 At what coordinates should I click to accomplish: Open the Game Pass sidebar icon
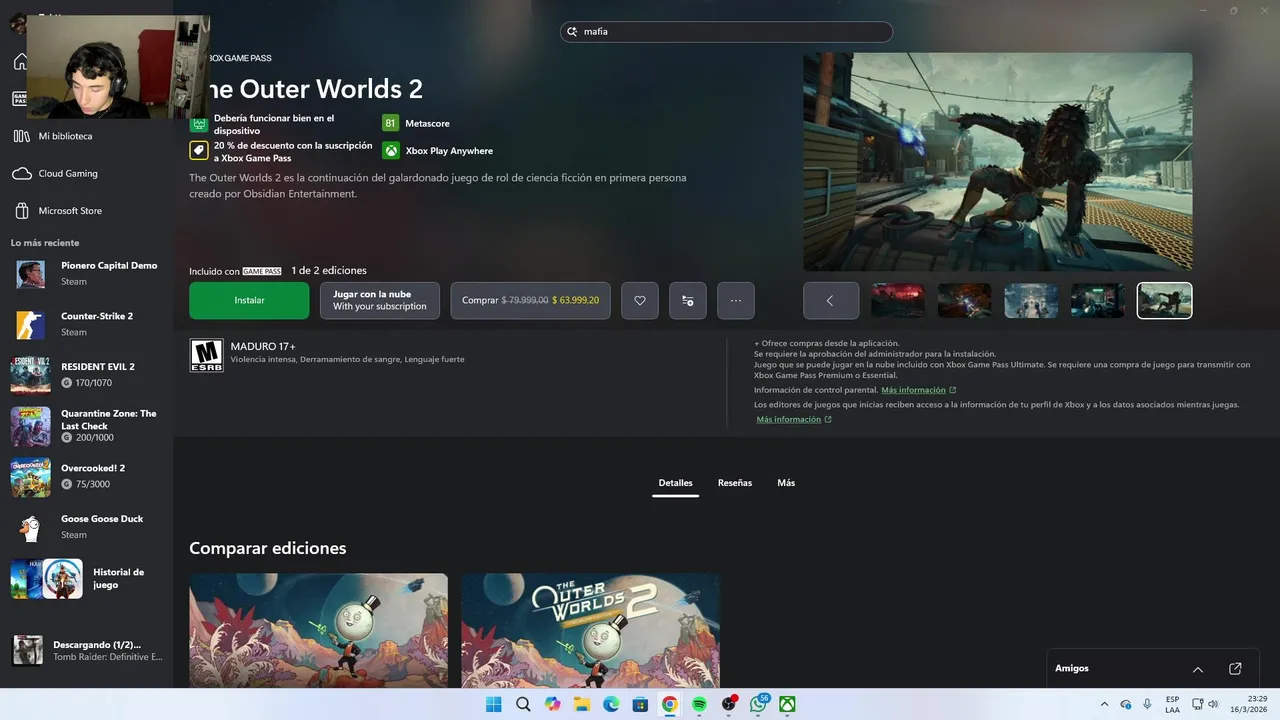click(x=19, y=98)
